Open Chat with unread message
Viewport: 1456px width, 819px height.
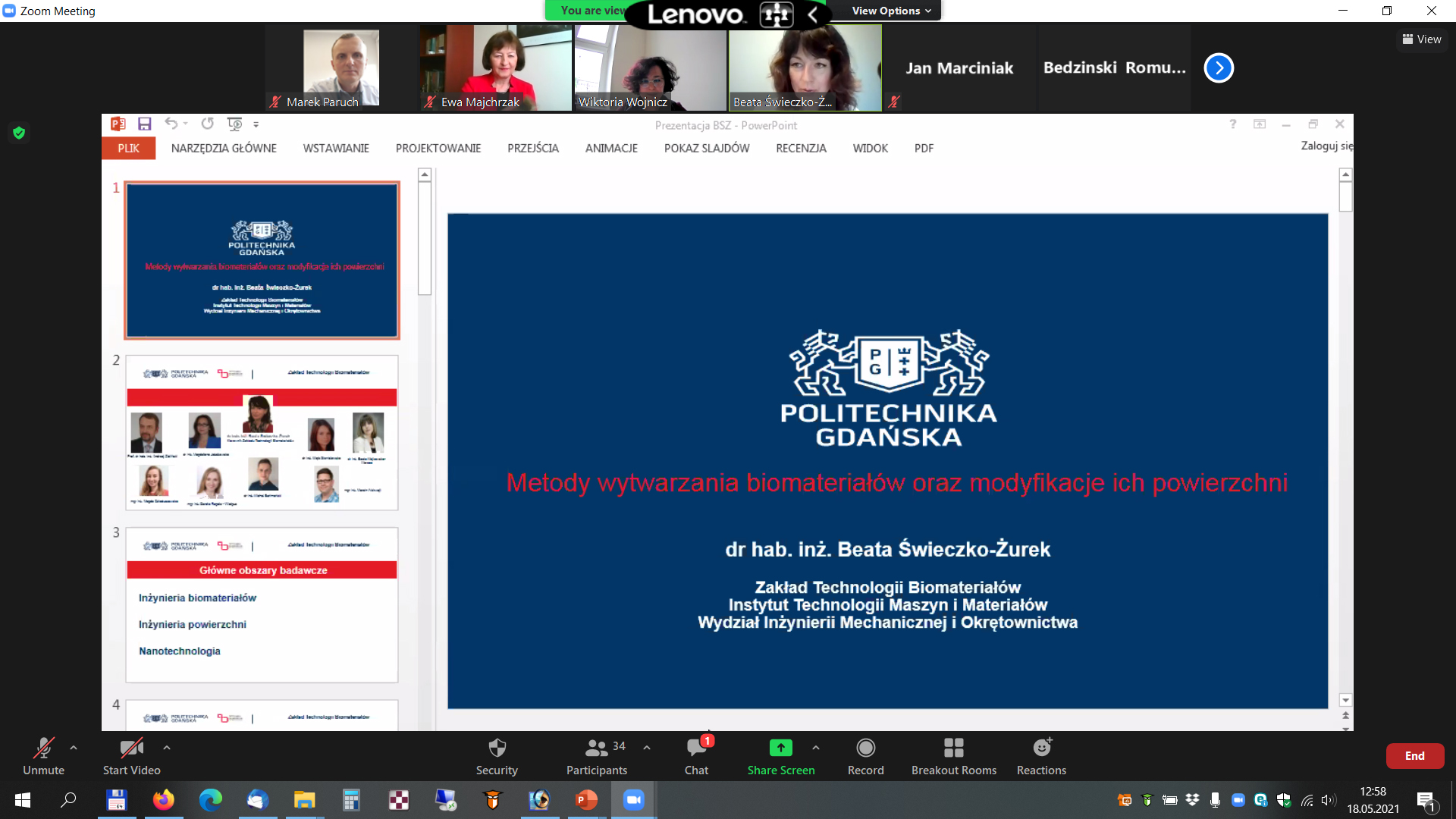(696, 756)
